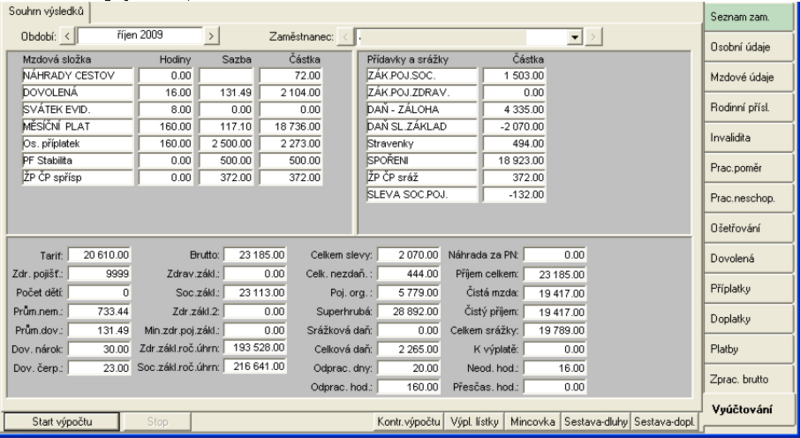Open Zprac. brutto side tab
This screenshot has height=438, width=800.
click(749, 379)
